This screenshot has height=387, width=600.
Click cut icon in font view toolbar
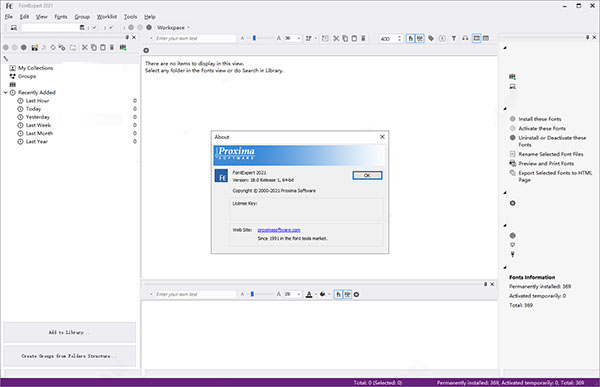(336, 38)
